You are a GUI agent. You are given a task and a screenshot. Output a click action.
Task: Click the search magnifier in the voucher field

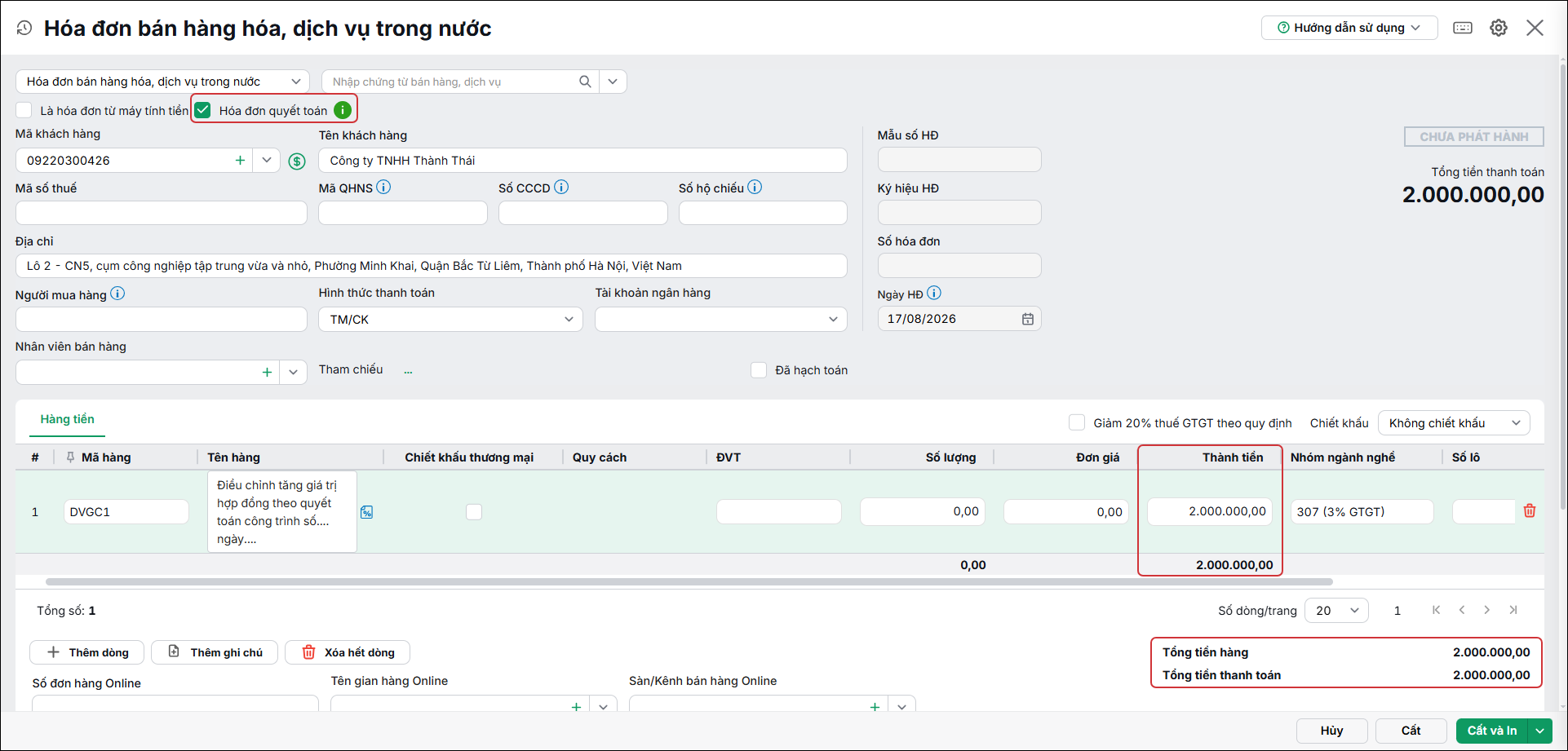pos(585,82)
